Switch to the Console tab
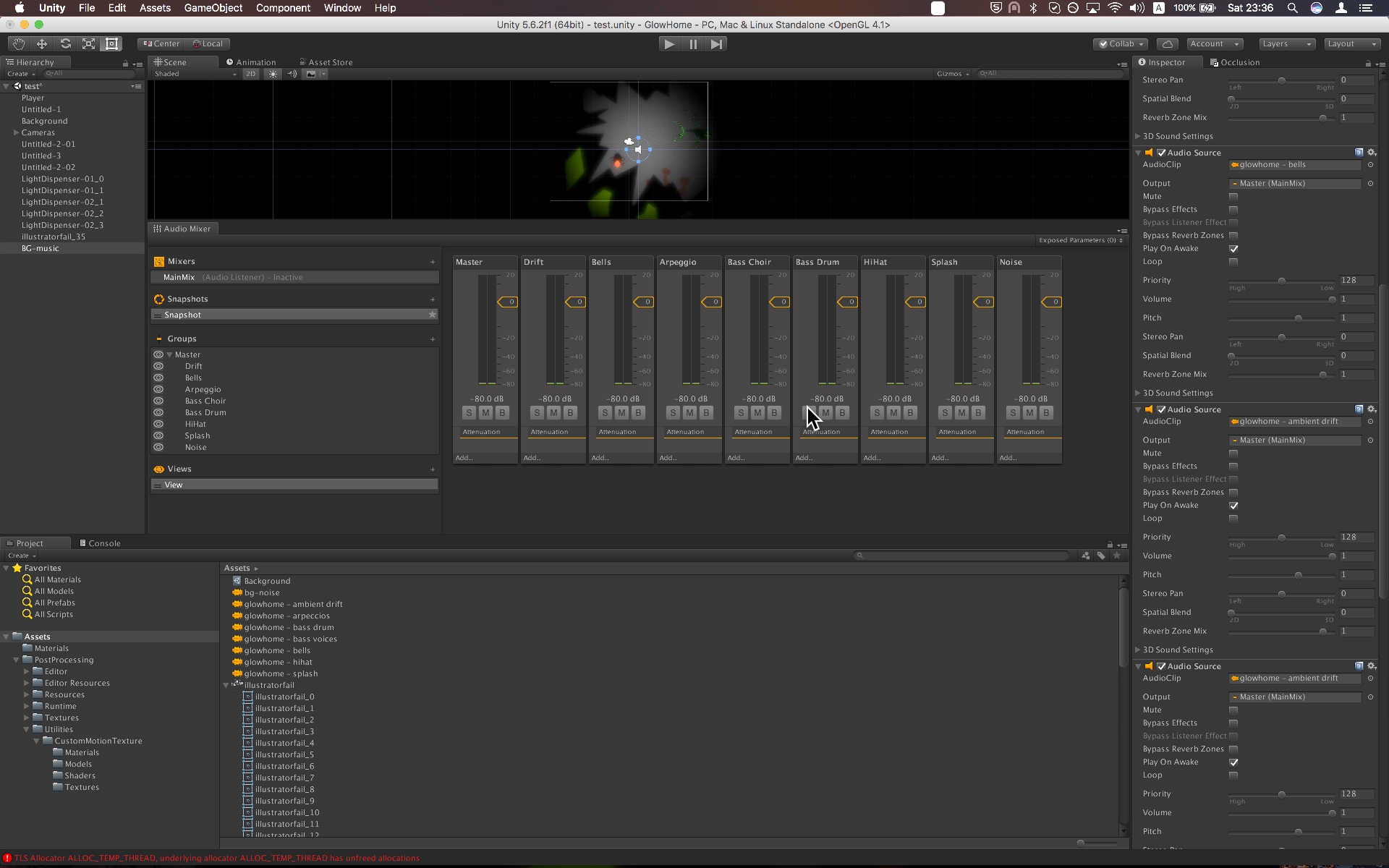Viewport: 1389px width, 868px height. (x=100, y=543)
